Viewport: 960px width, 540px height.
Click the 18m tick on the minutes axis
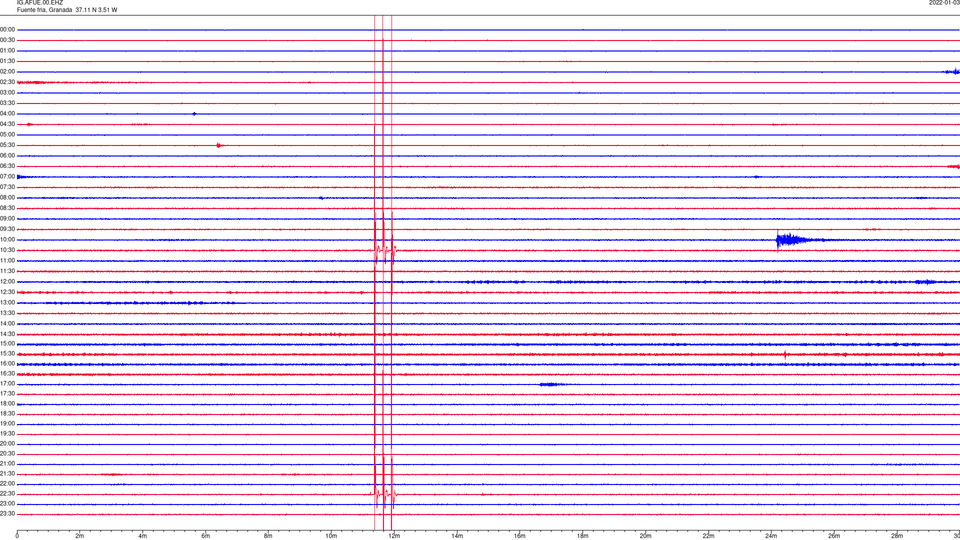[x=583, y=536]
